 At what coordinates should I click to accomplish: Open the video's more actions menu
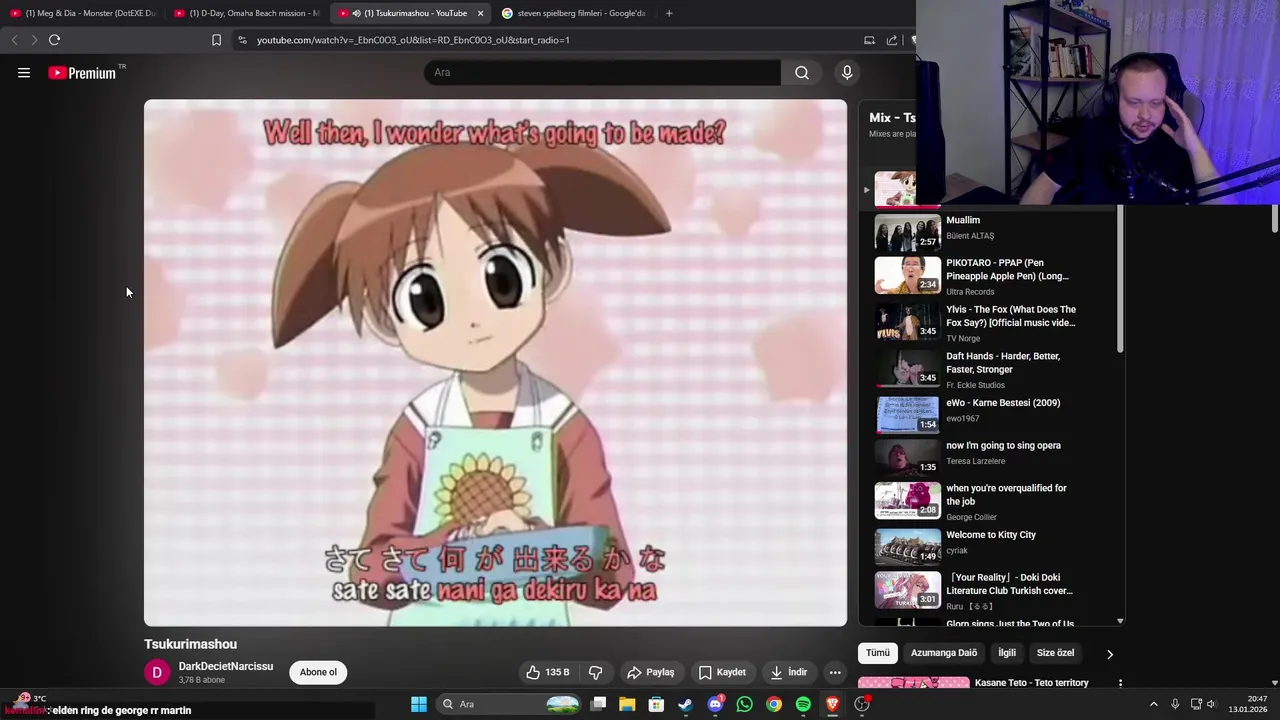pos(835,672)
